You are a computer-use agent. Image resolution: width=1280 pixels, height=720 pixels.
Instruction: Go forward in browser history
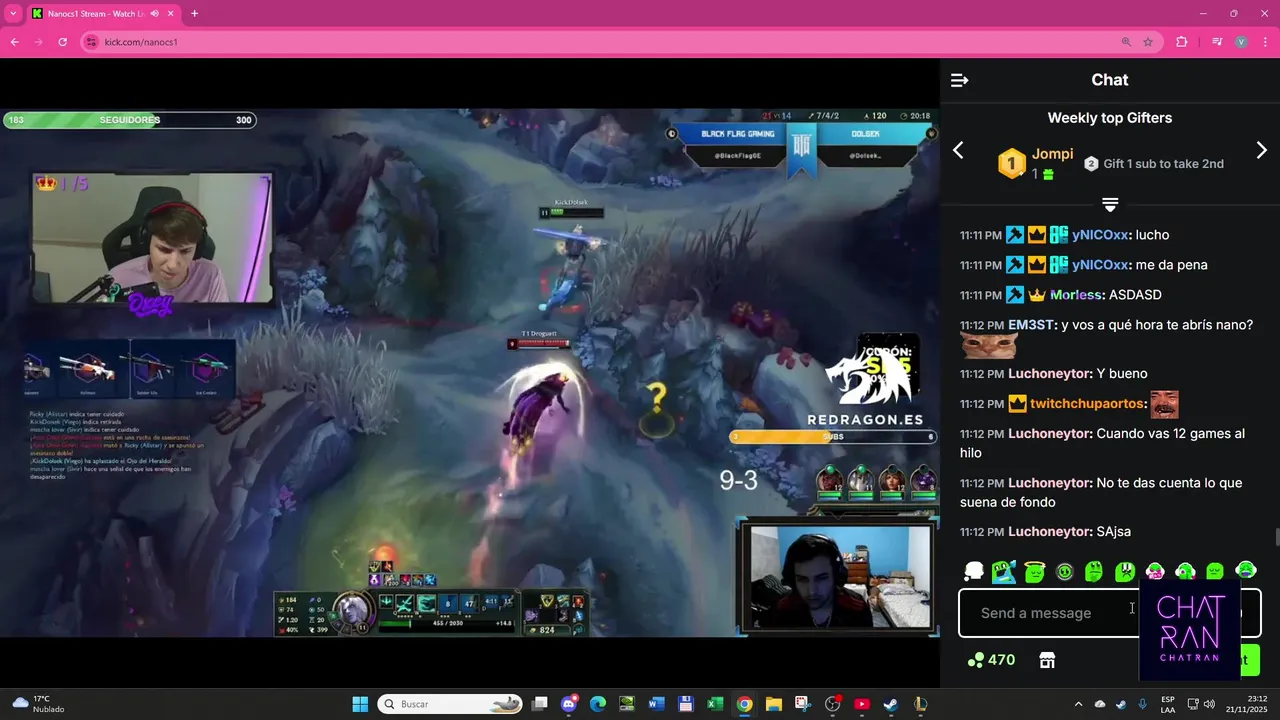pos(38,42)
